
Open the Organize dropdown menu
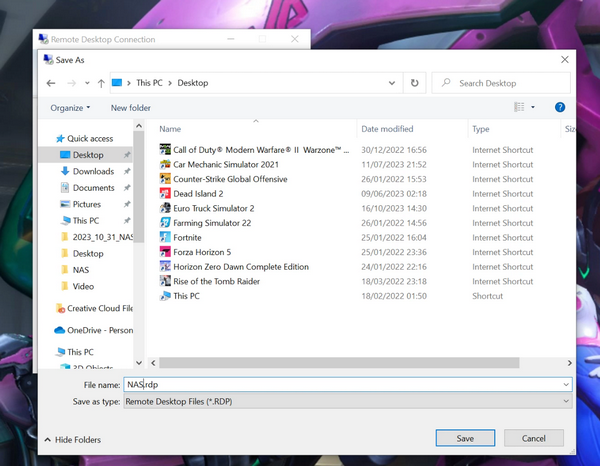pos(70,108)
